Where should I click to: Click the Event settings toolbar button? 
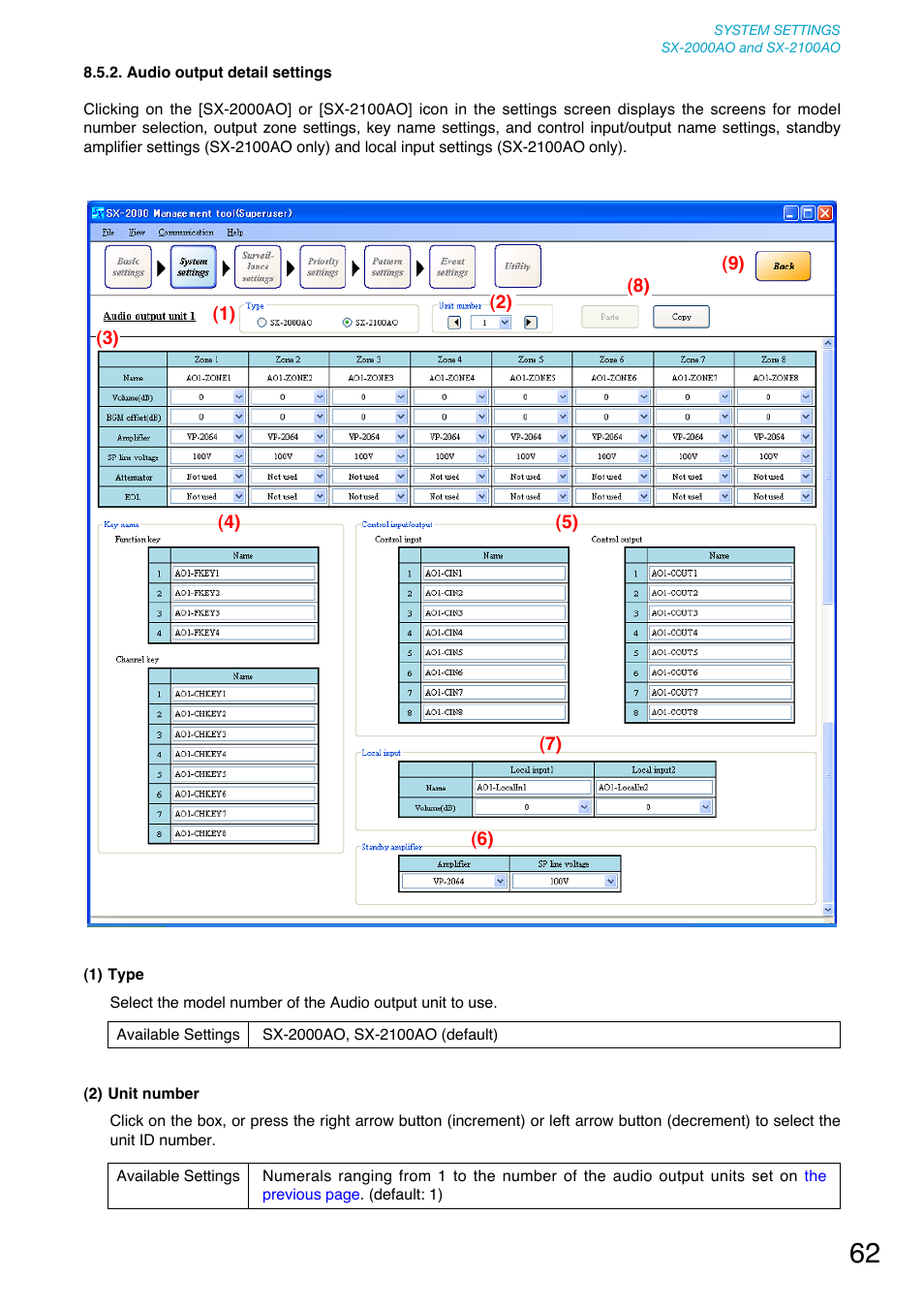point(452,266)
